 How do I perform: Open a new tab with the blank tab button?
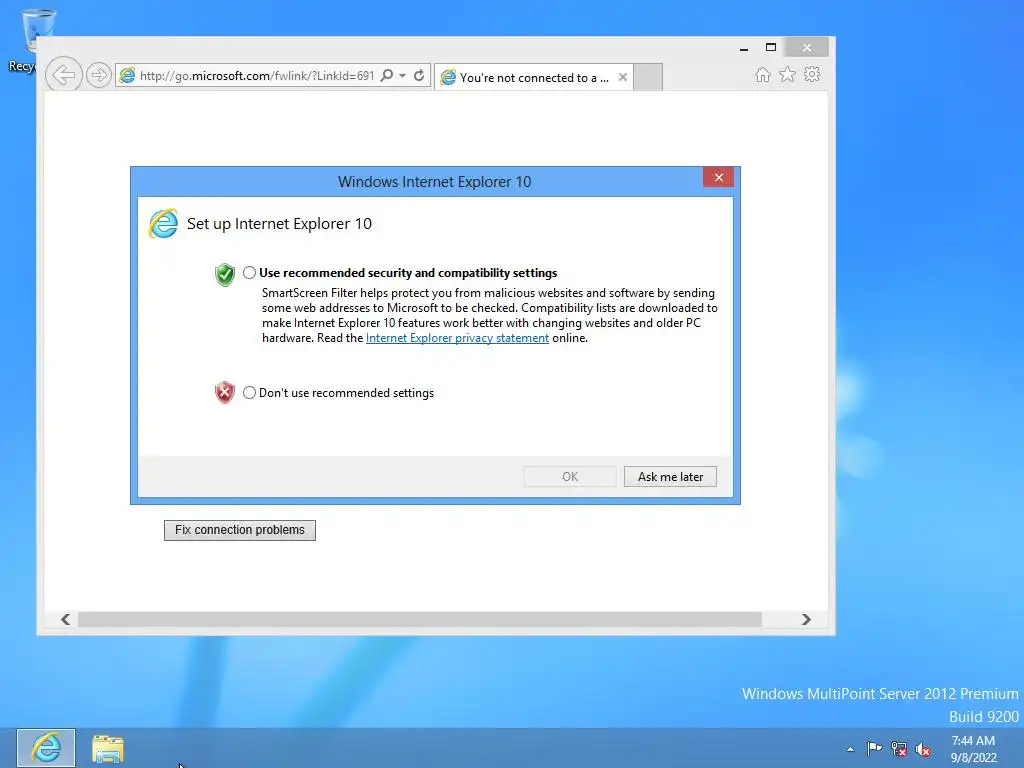click(648, 77)
